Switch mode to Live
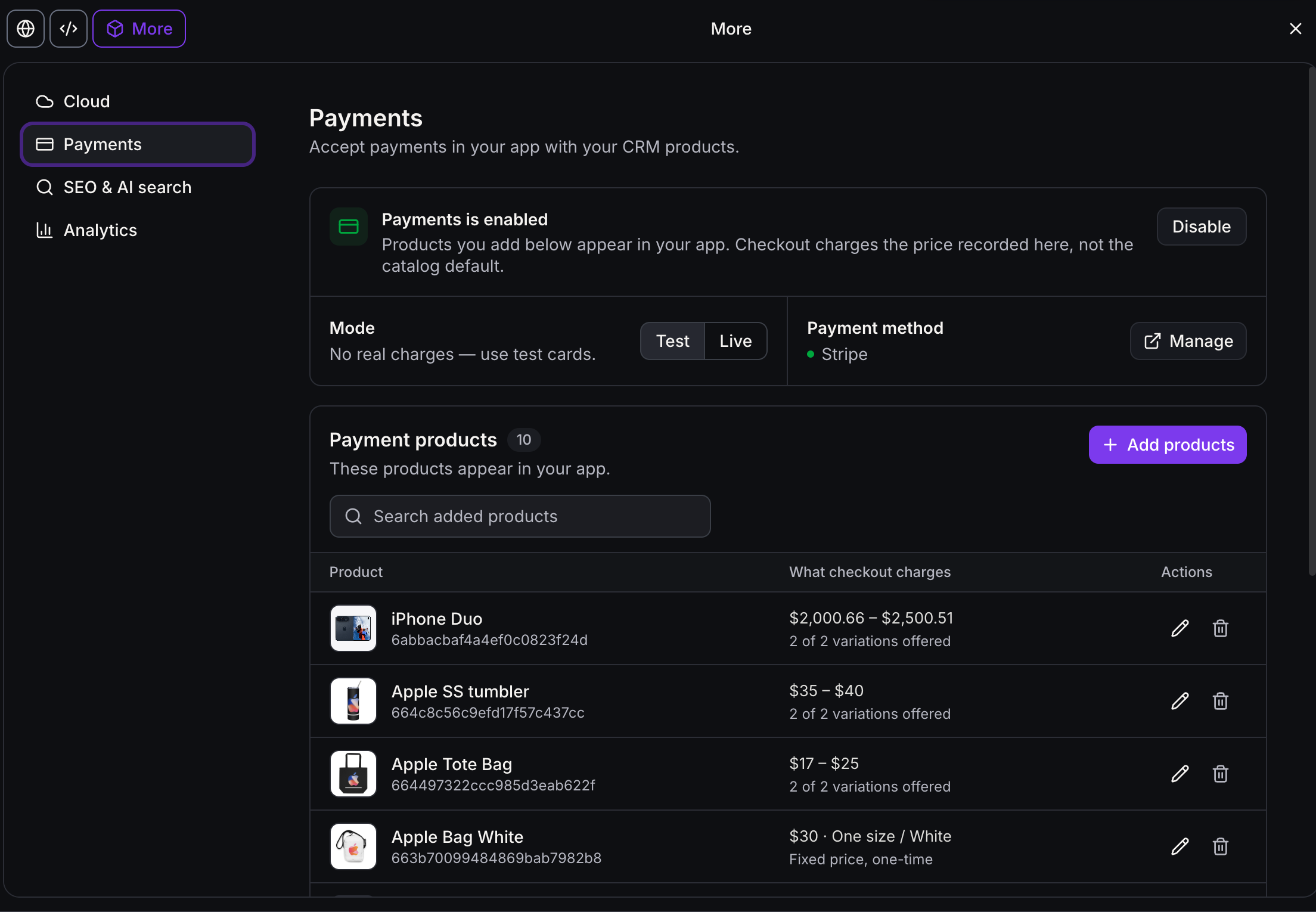Image resolution: width=1316 pixels, height=912 pixels. (735, 341)
